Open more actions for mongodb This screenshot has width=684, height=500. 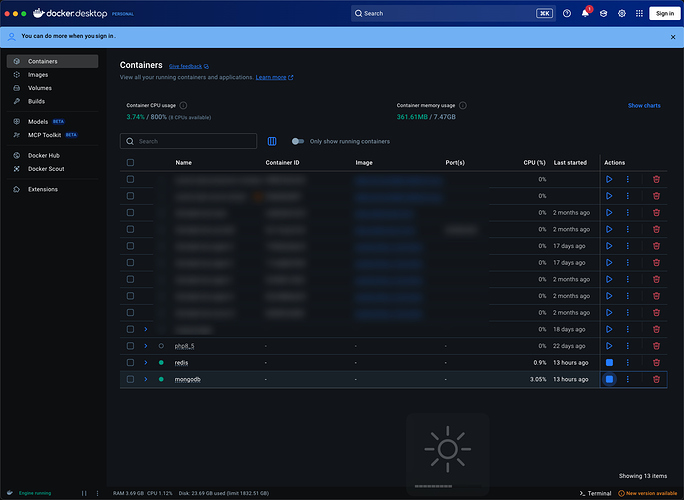tap(627, 379)
